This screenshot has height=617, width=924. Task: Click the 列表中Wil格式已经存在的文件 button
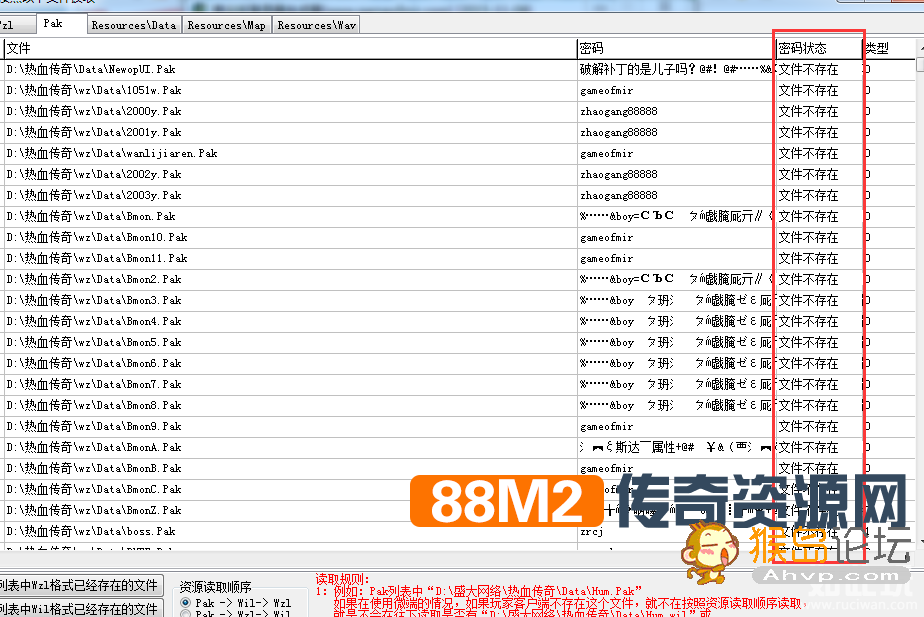(x=80, y=608)
